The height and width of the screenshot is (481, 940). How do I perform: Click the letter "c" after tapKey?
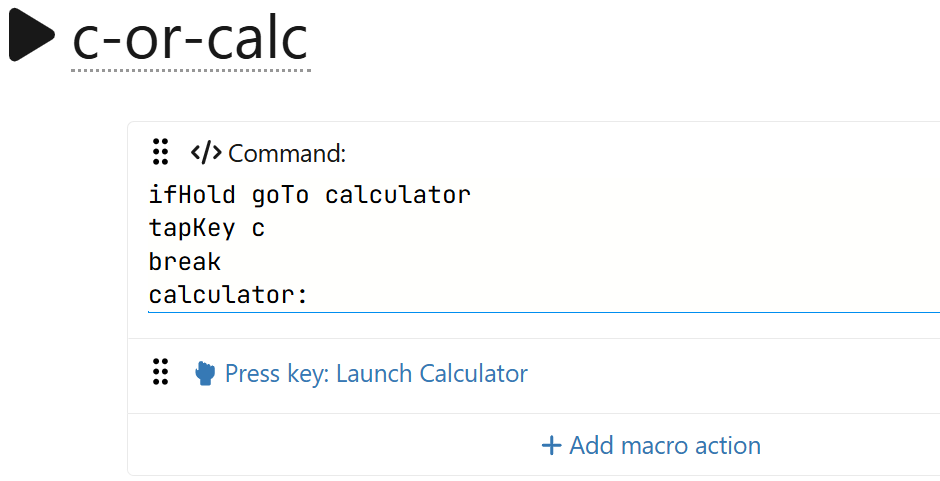pos(258,228)
